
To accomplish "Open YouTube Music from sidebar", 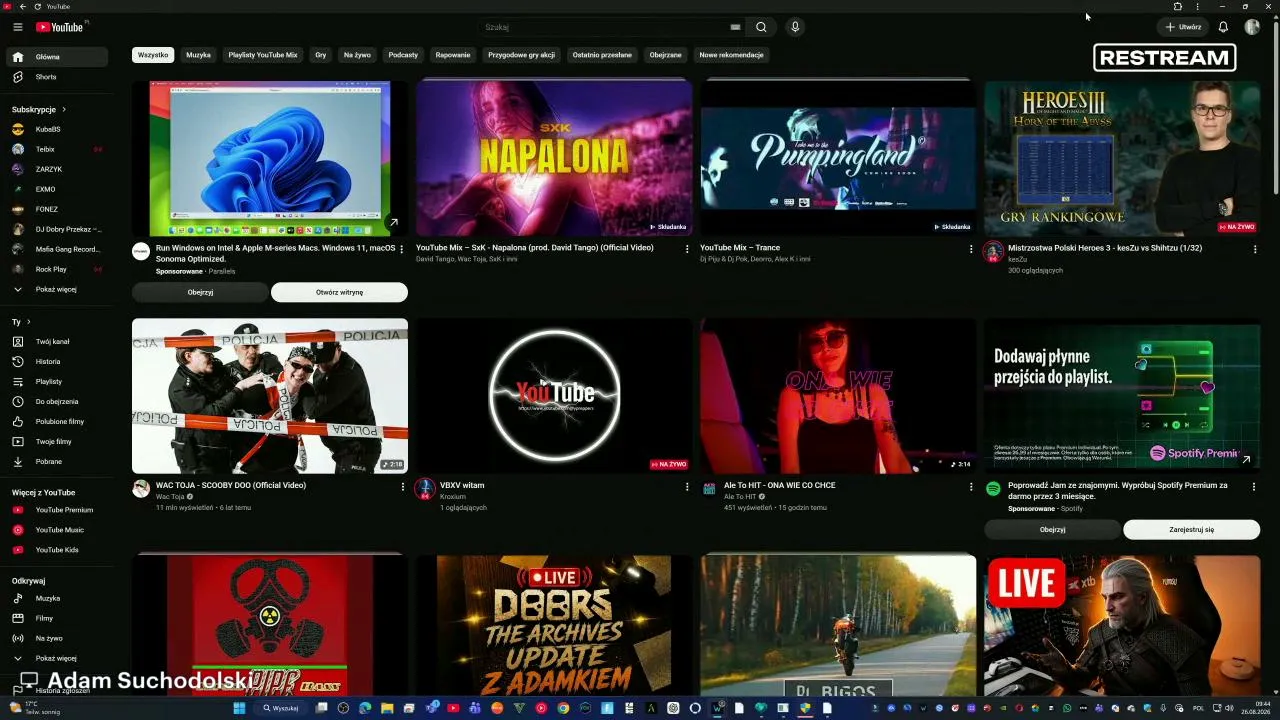I will (57, 530).
